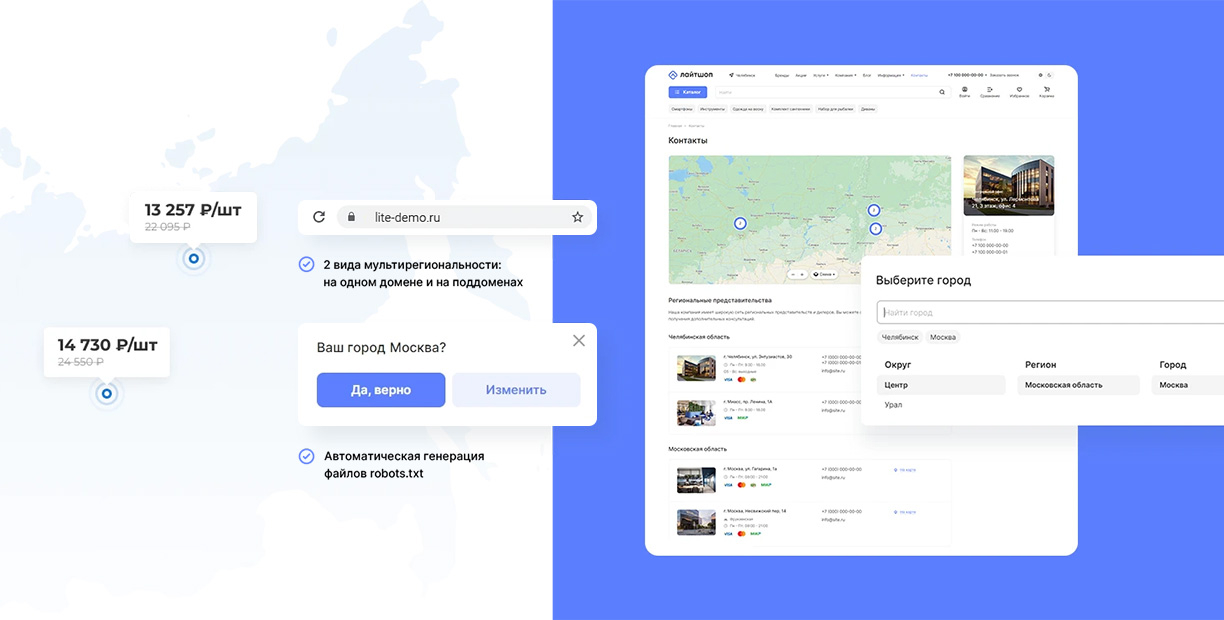Click the magnifier icon in the search bar
The image size is (1224, 620).
pyautogui.click(x=942, y=92)
